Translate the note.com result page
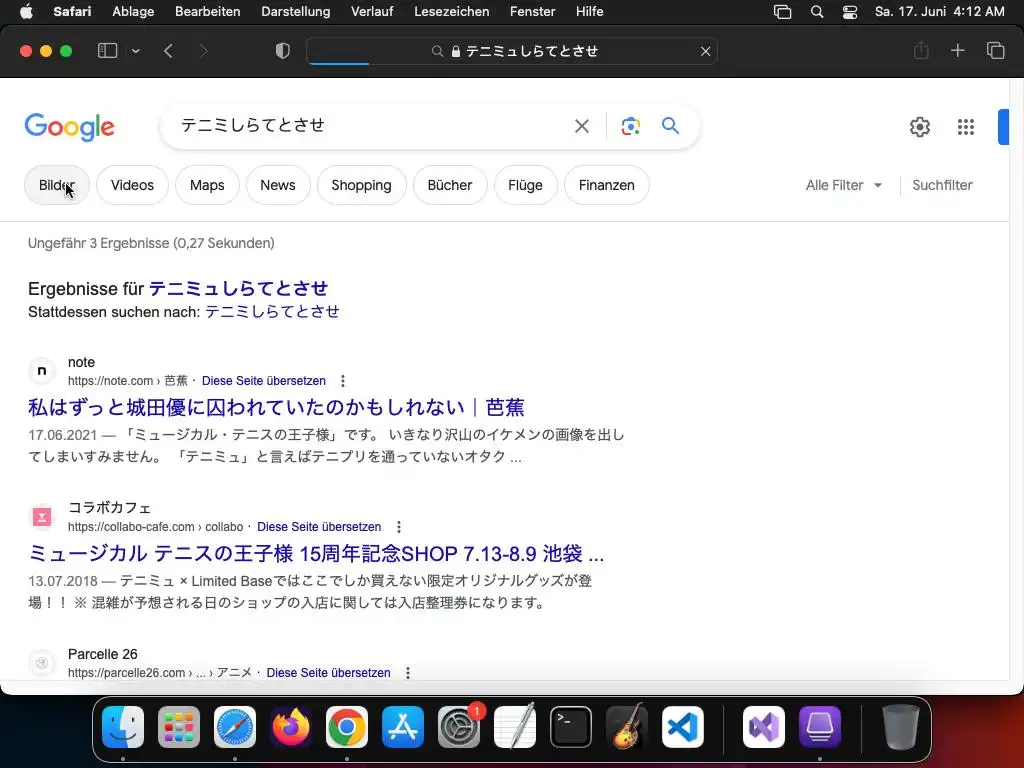The width and height of the screenshot is (1024, 768). pos(264,381)
